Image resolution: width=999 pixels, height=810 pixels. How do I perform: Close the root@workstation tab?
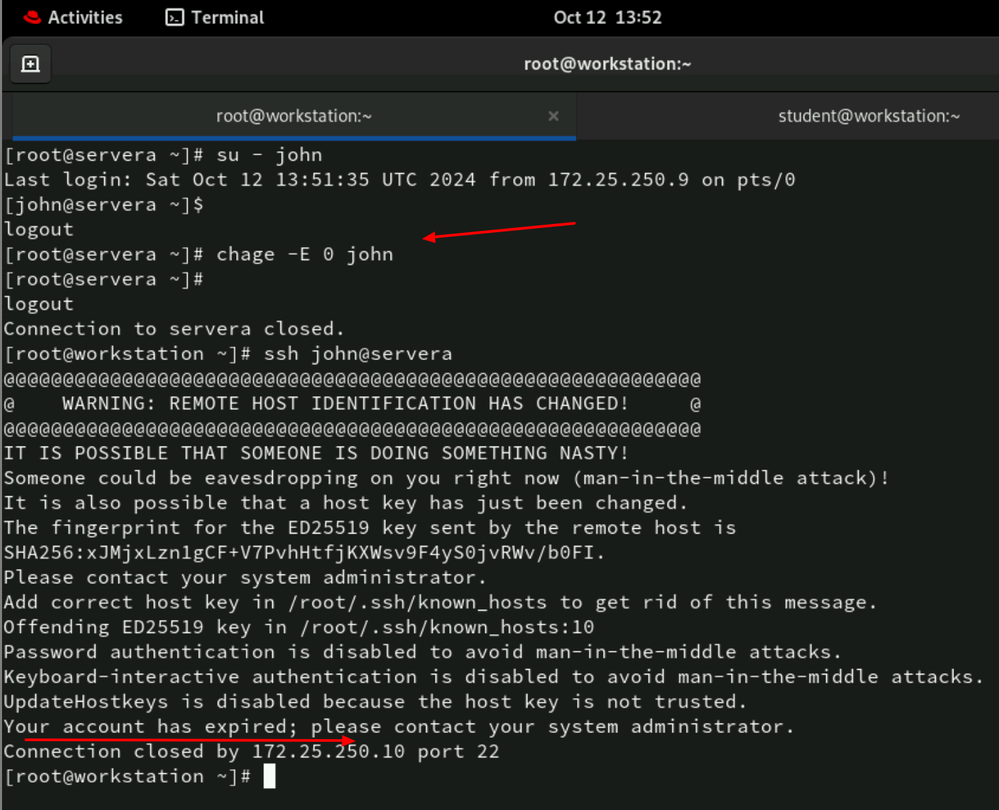click(553, 116)
